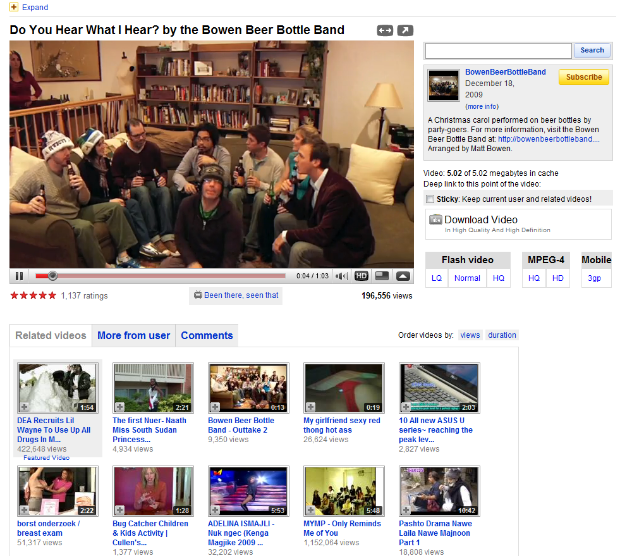Click the video seek bar handle
This screenshot has height=556, width=620.
point(53,276)
